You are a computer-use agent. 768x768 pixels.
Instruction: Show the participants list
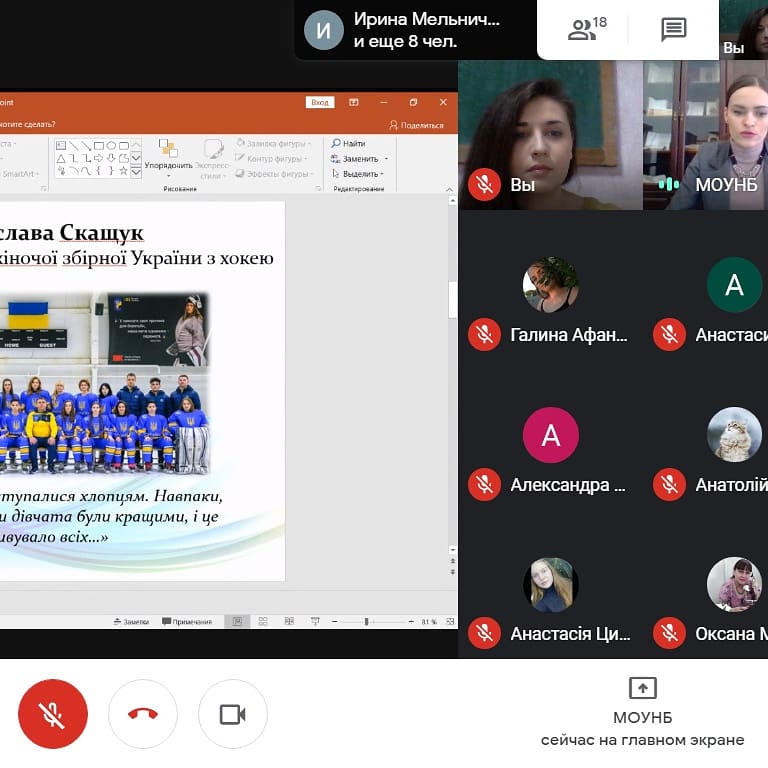[586, 30]
